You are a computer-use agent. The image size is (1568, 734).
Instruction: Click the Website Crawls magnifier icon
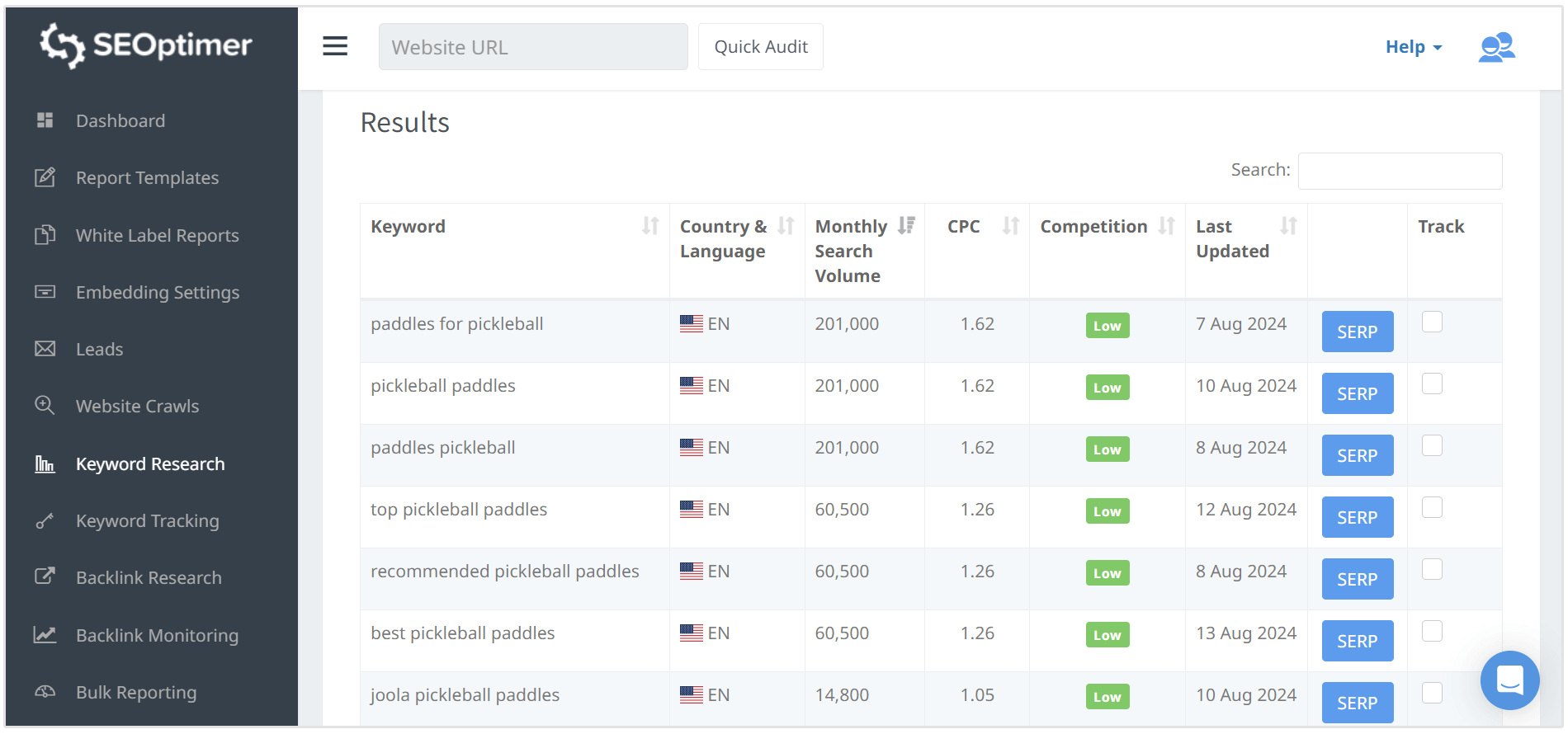click(x=45, y=406)
